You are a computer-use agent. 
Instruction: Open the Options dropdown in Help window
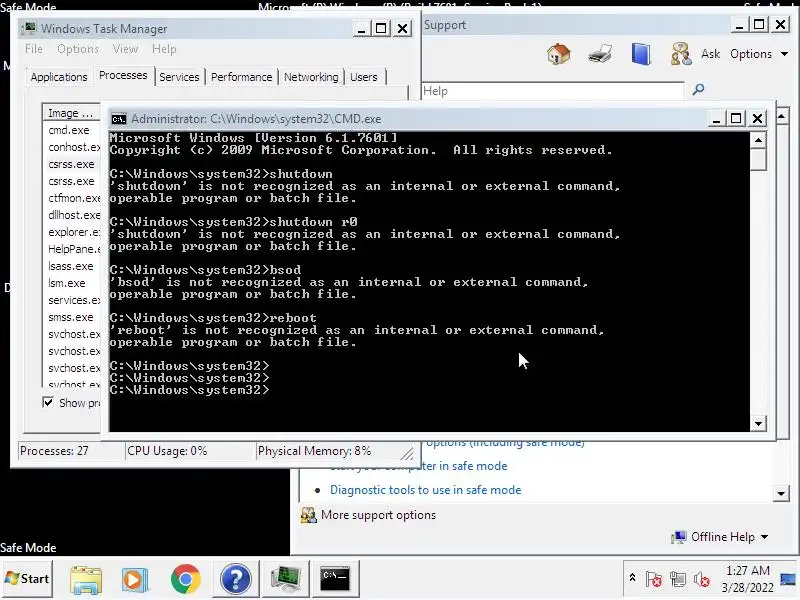point(759,54)
